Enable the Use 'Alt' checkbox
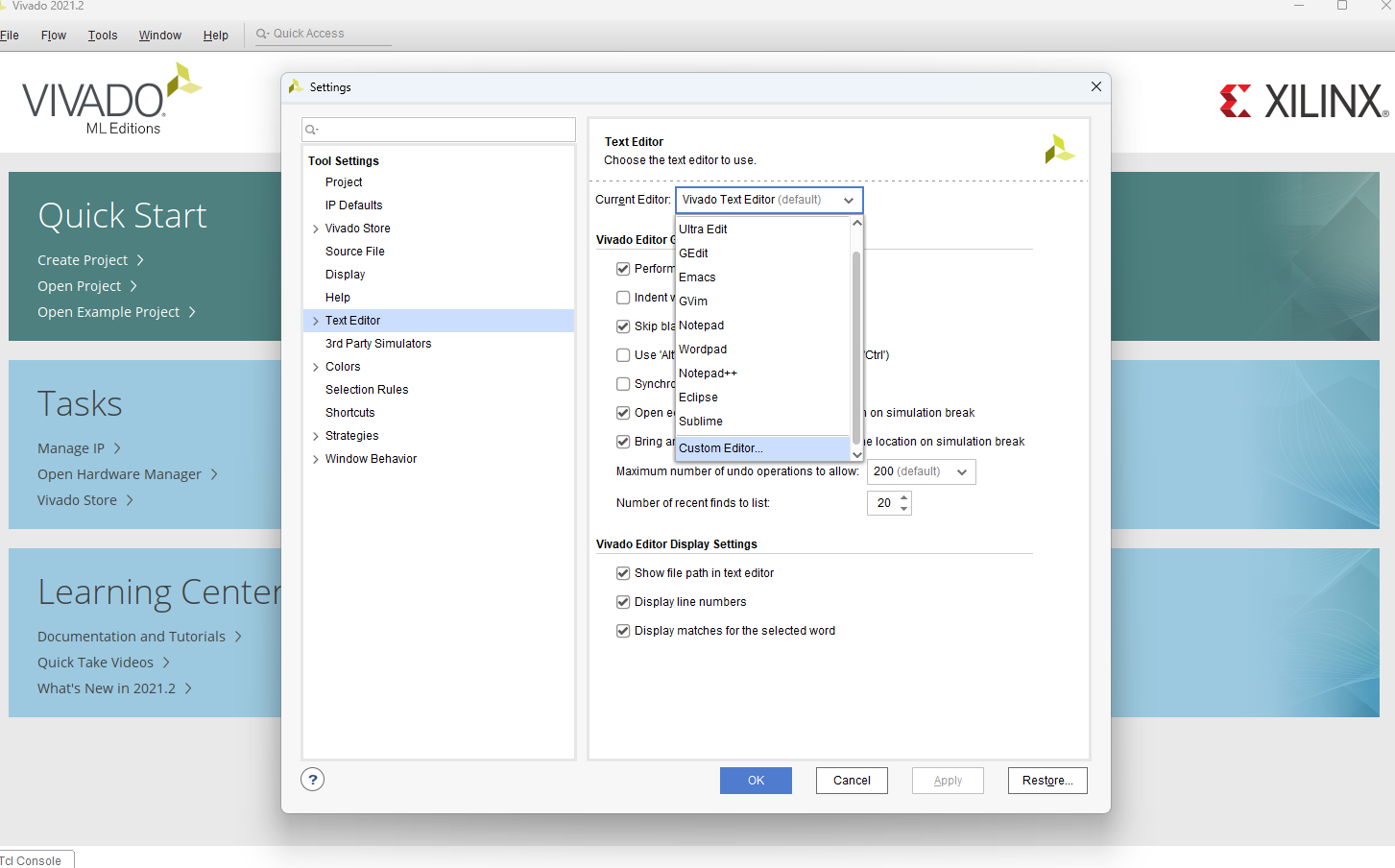1395x868 pixels. (x=623, y=355)
